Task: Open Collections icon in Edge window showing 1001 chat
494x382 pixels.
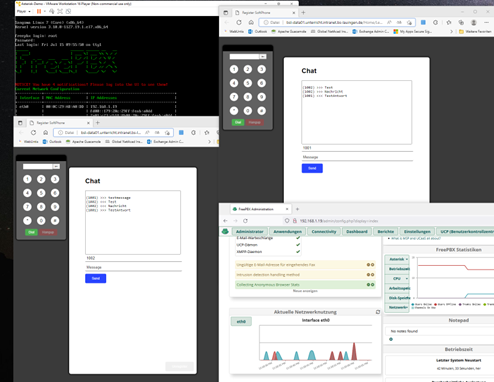Action: pyautogui.click(x=461, y=22)
